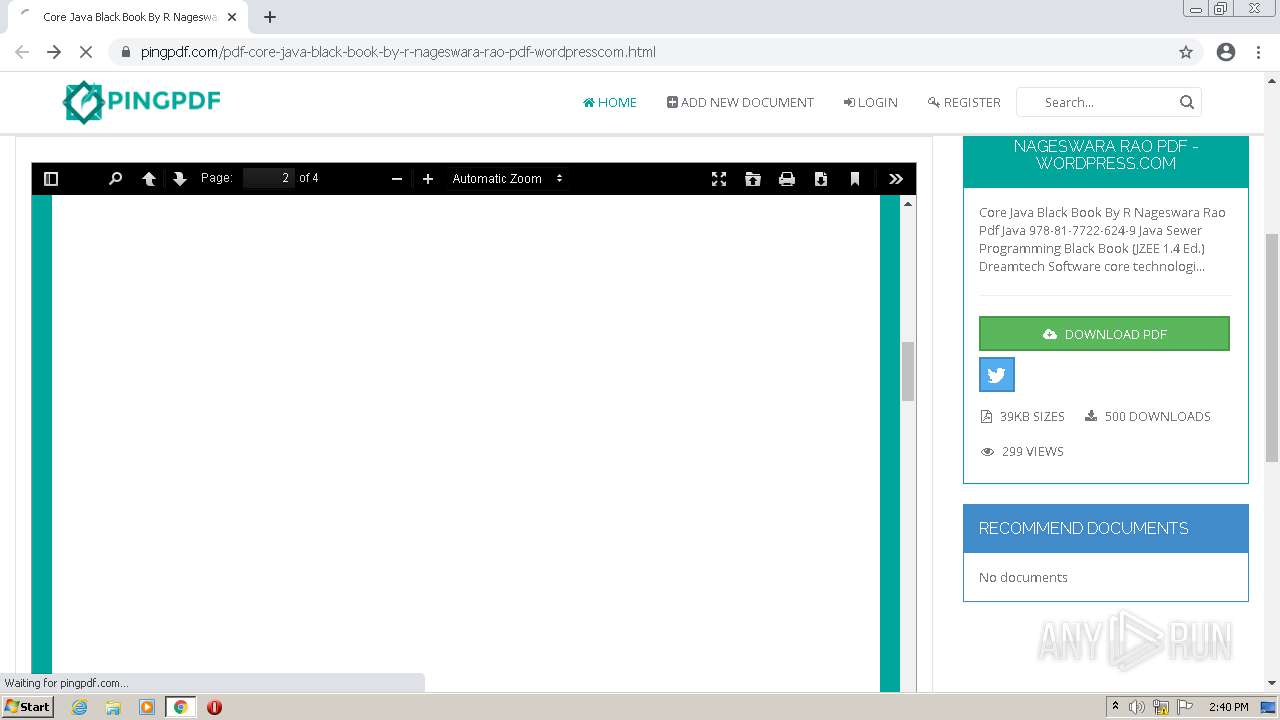Open the red taskbar application icon
1280x720 pixels.
214,707
